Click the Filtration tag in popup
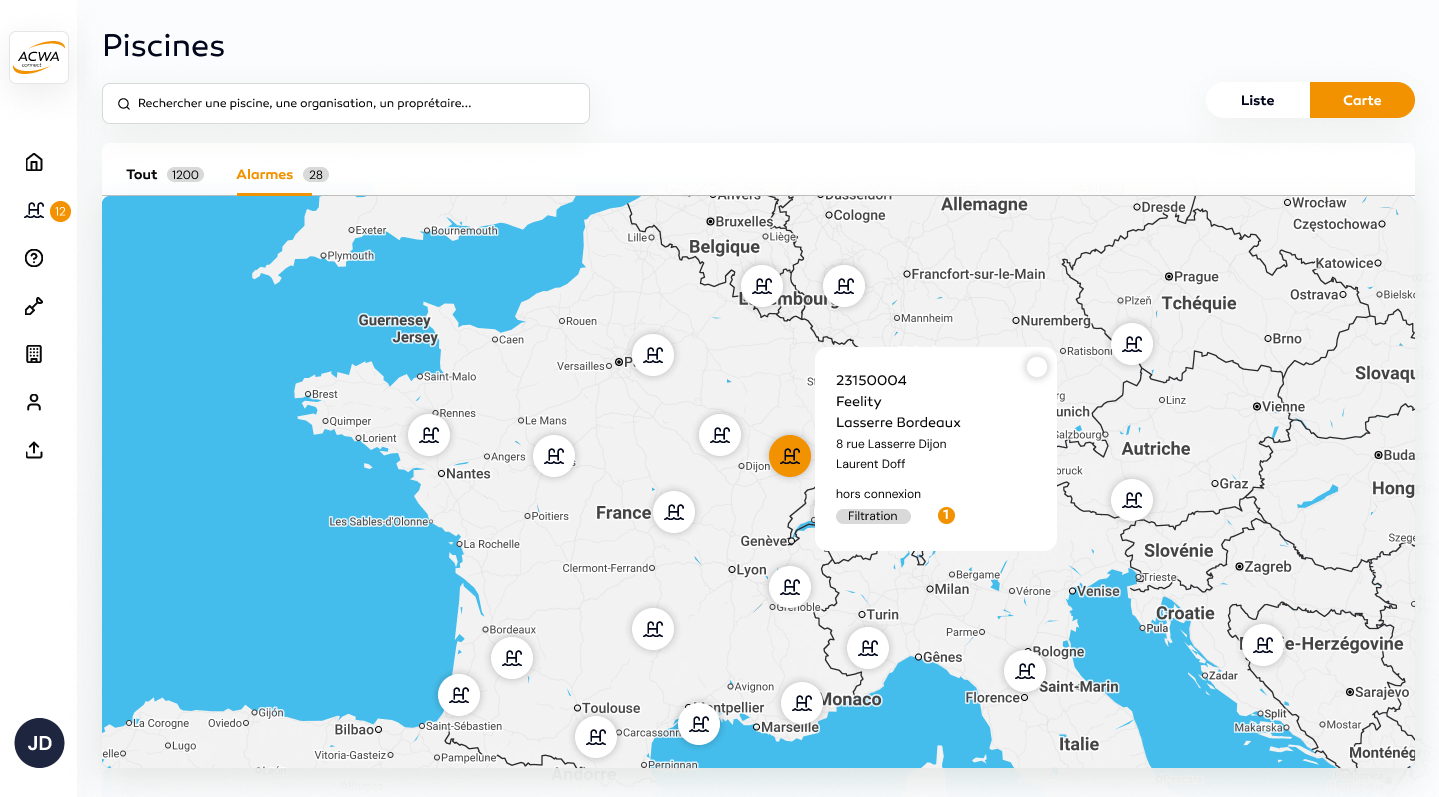 (873, 516)
